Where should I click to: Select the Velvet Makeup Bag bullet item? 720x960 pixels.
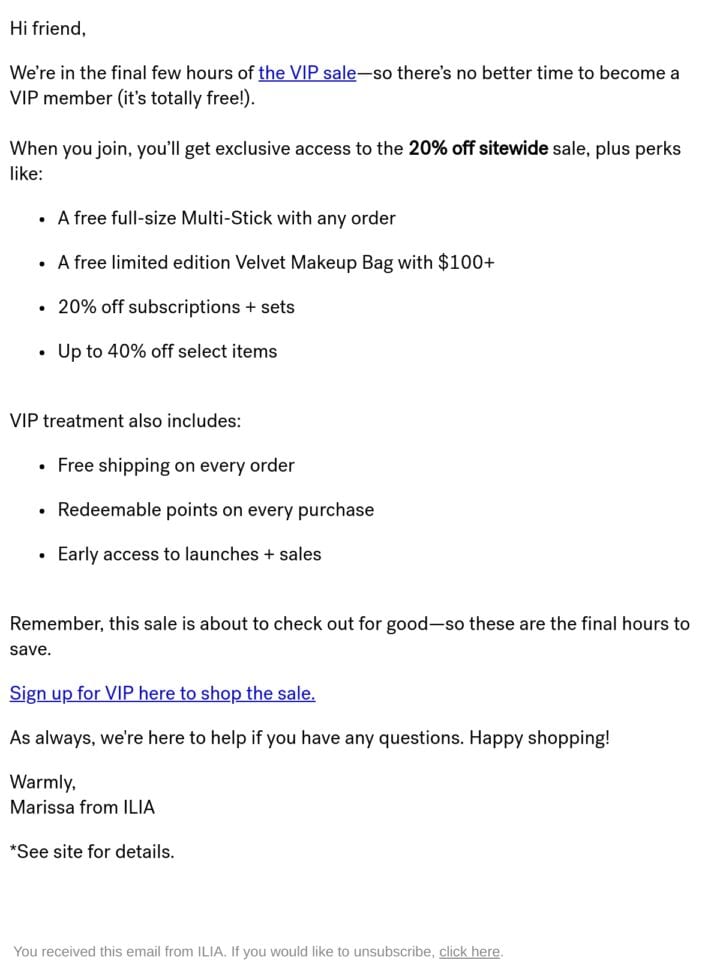(276, 263)
